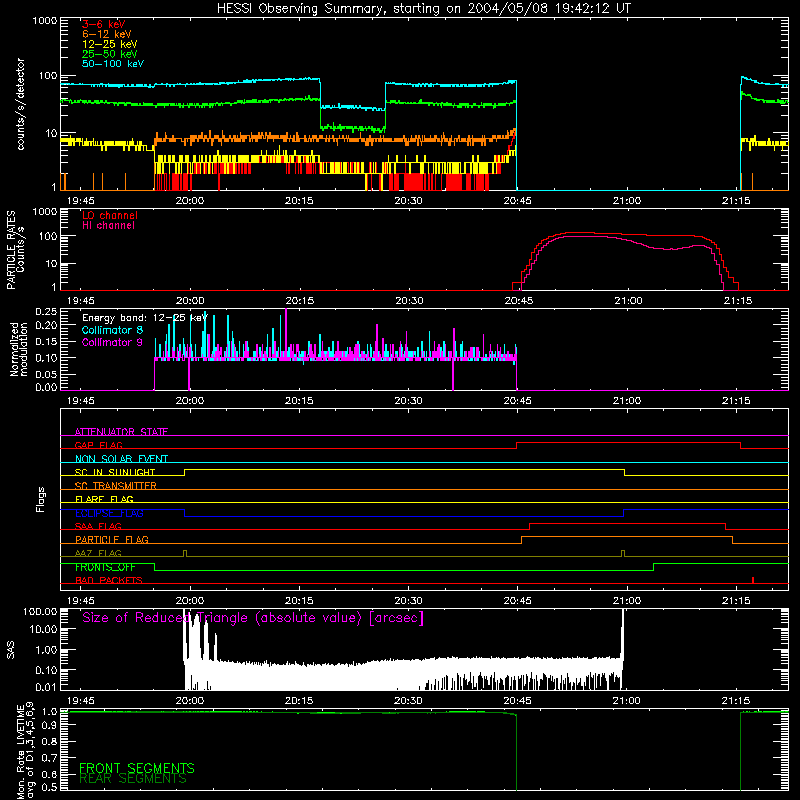Click the counts/s/detector axis label
Viewport: 800px width, 800px height.
[21, 104]
